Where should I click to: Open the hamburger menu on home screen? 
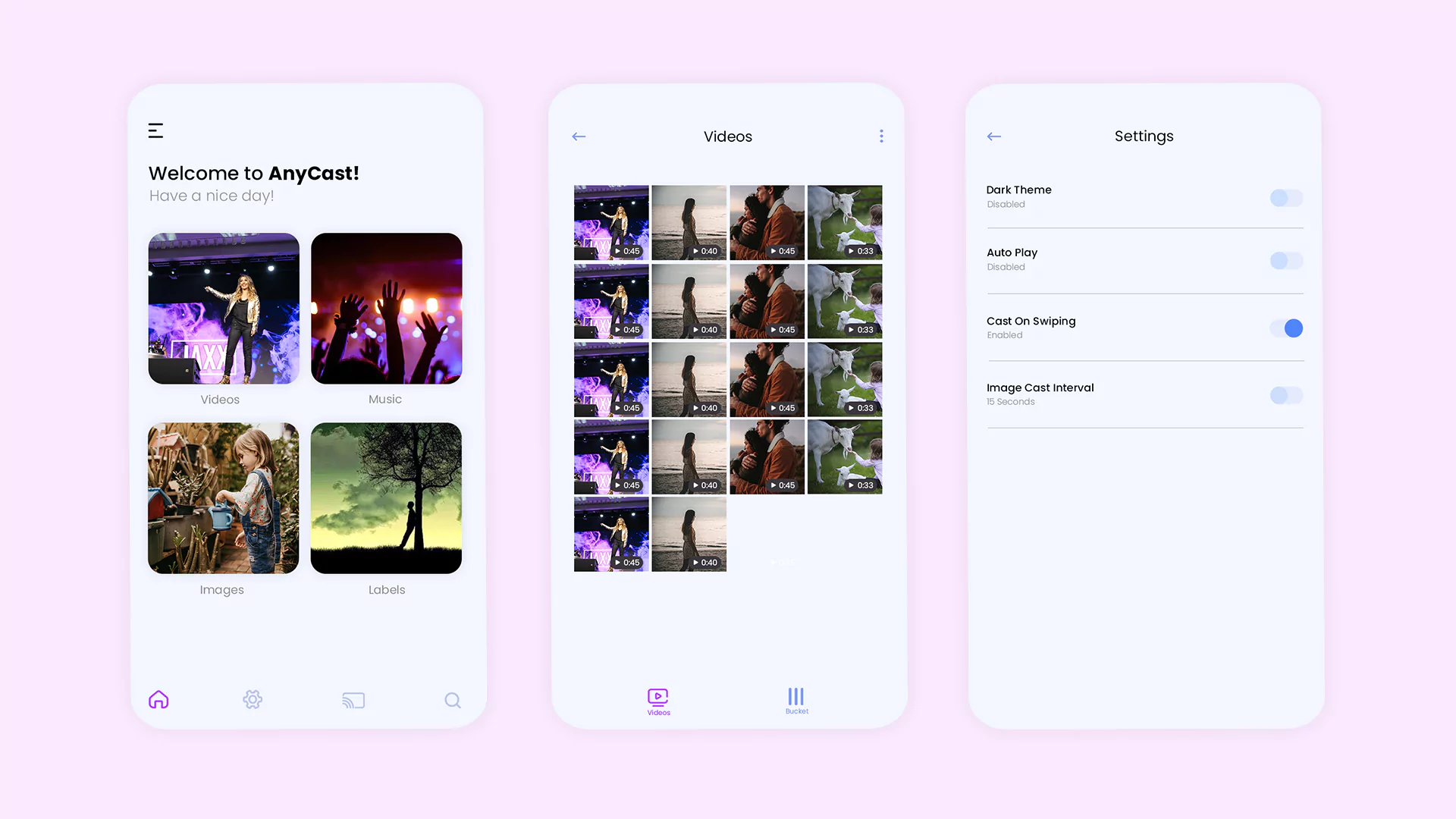(x=155, y=130)
